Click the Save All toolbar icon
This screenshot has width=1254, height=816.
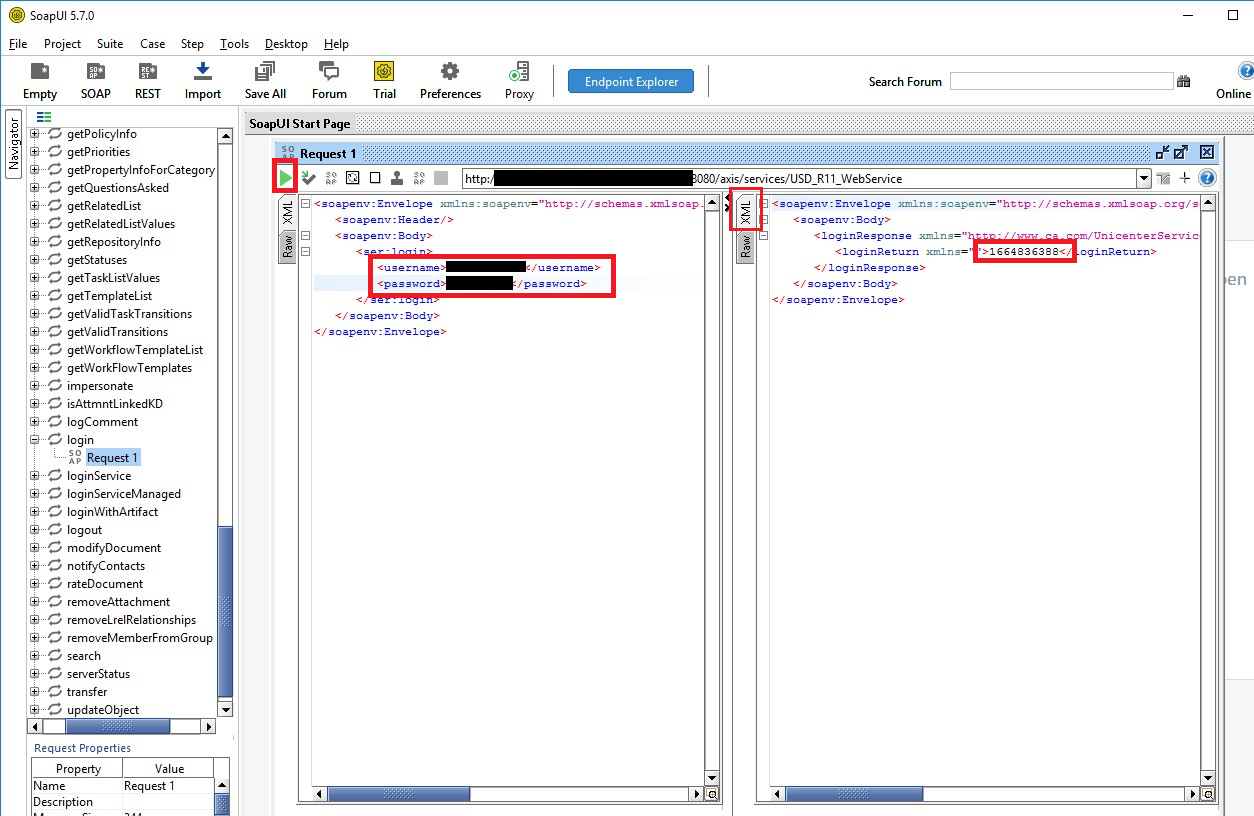pos(265,81)
